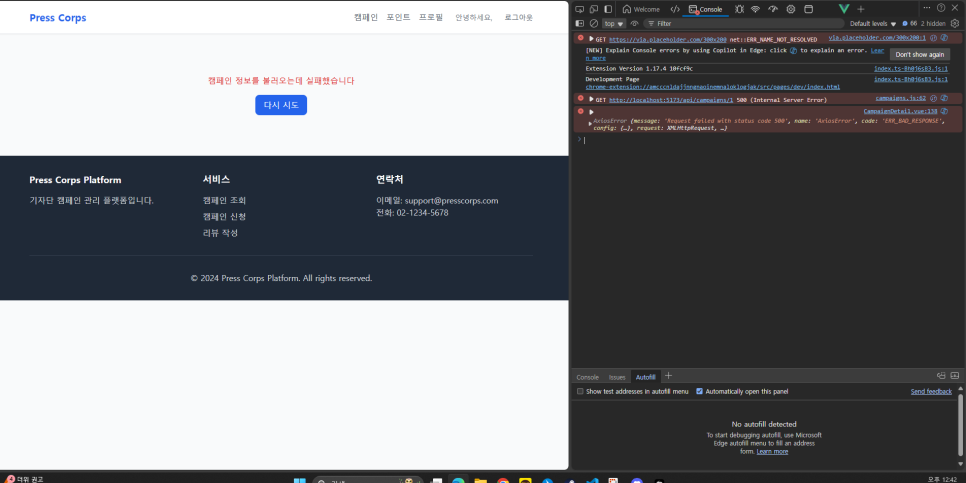This screenshot has width=966, height=483.
Task: Click the 'Don't show again' button
Action: (919, 54)
